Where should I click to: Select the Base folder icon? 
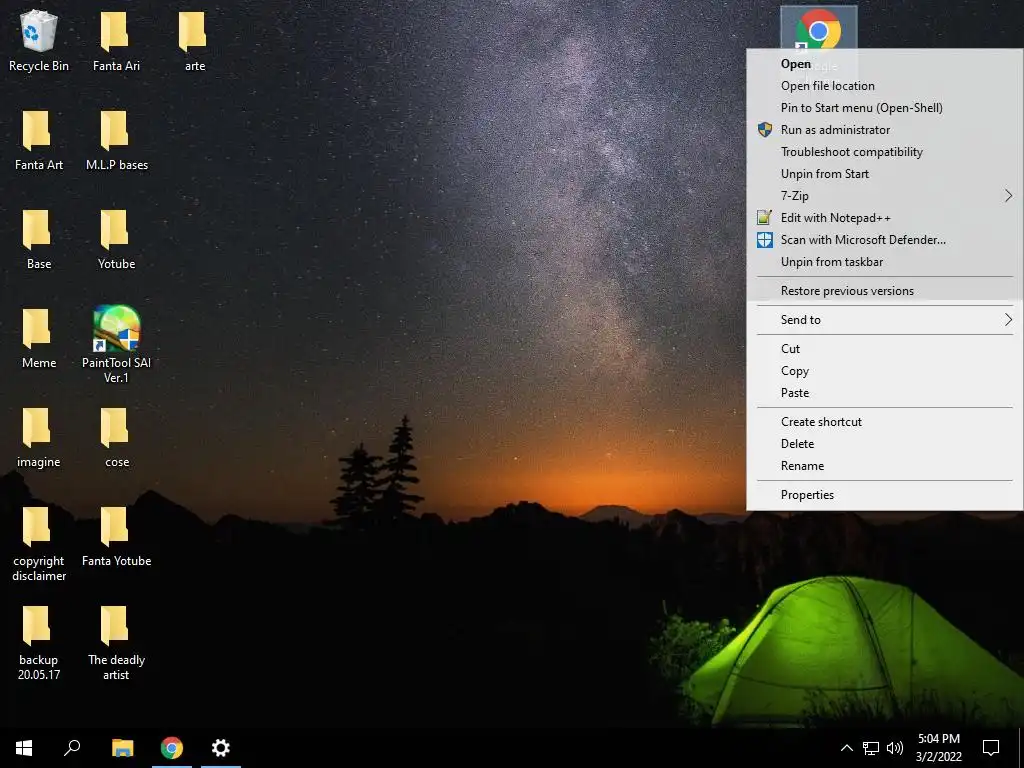click(39, 239)
